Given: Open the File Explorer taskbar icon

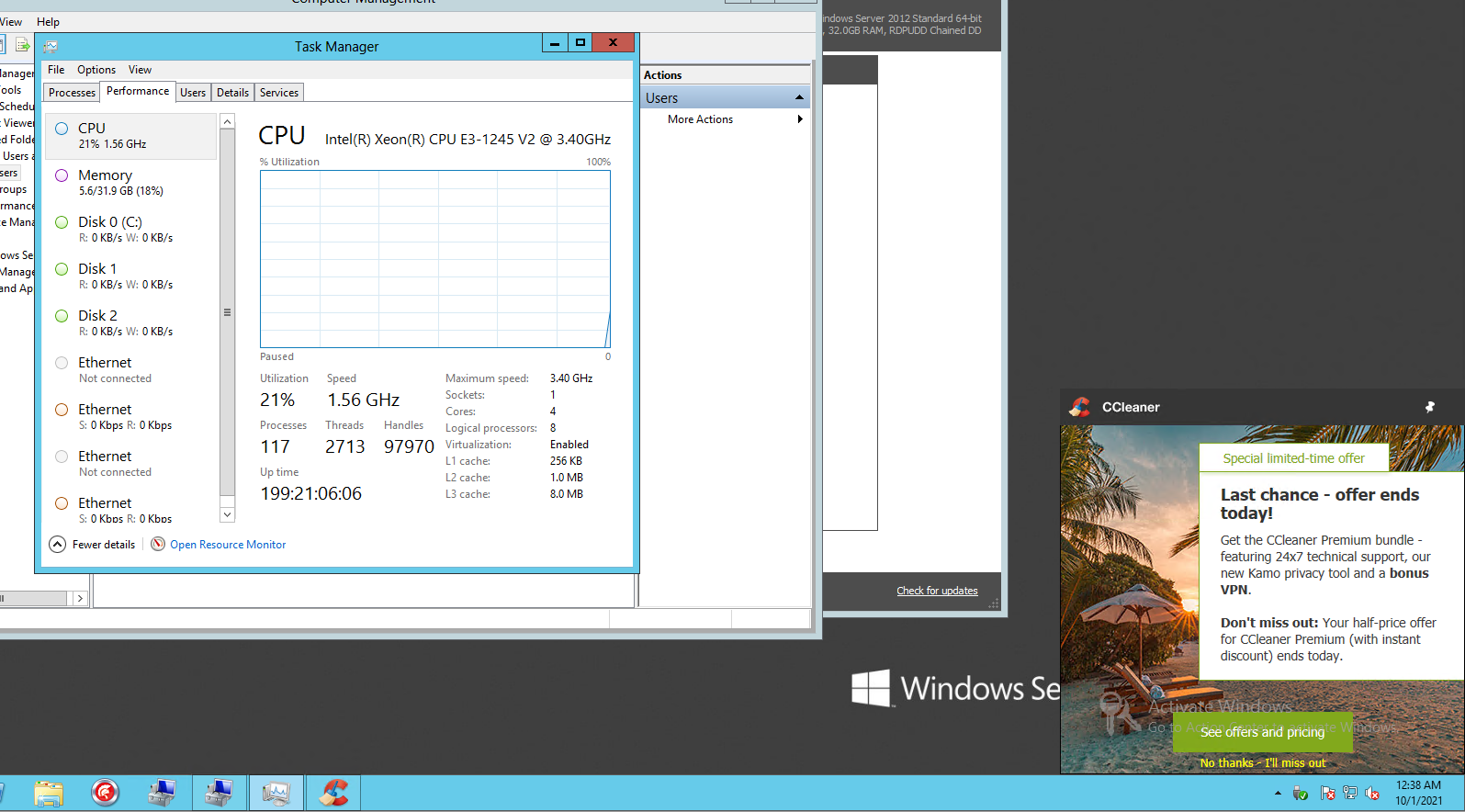Looking at the screenshot, I should click(49, 793).
